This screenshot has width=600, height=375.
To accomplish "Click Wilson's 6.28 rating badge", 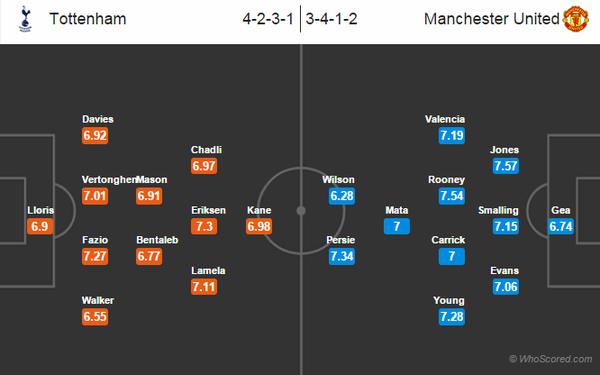I will click(x=342, y=196).
